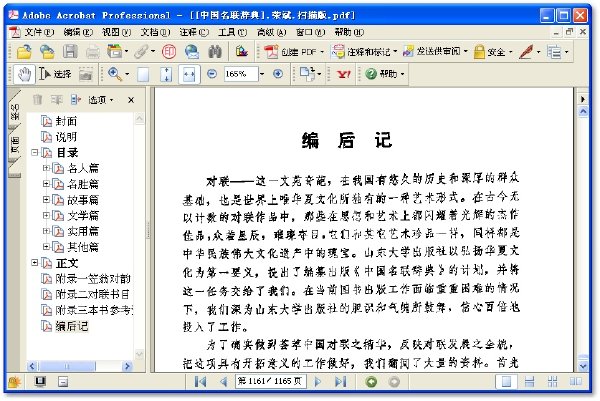Expand the 故事篇 bookmark node
This screenshot has width=600, height=401.
click(46, 200)
